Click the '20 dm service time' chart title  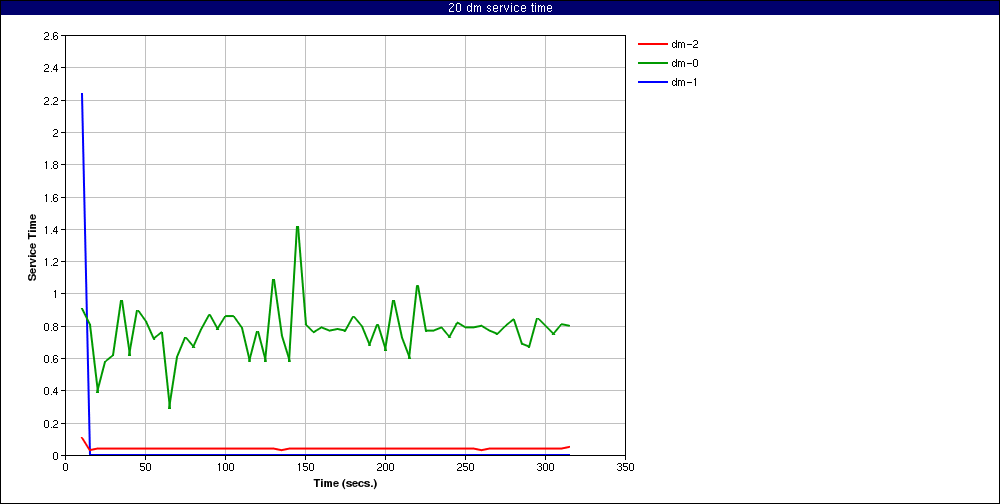click(x=499, y=8)
